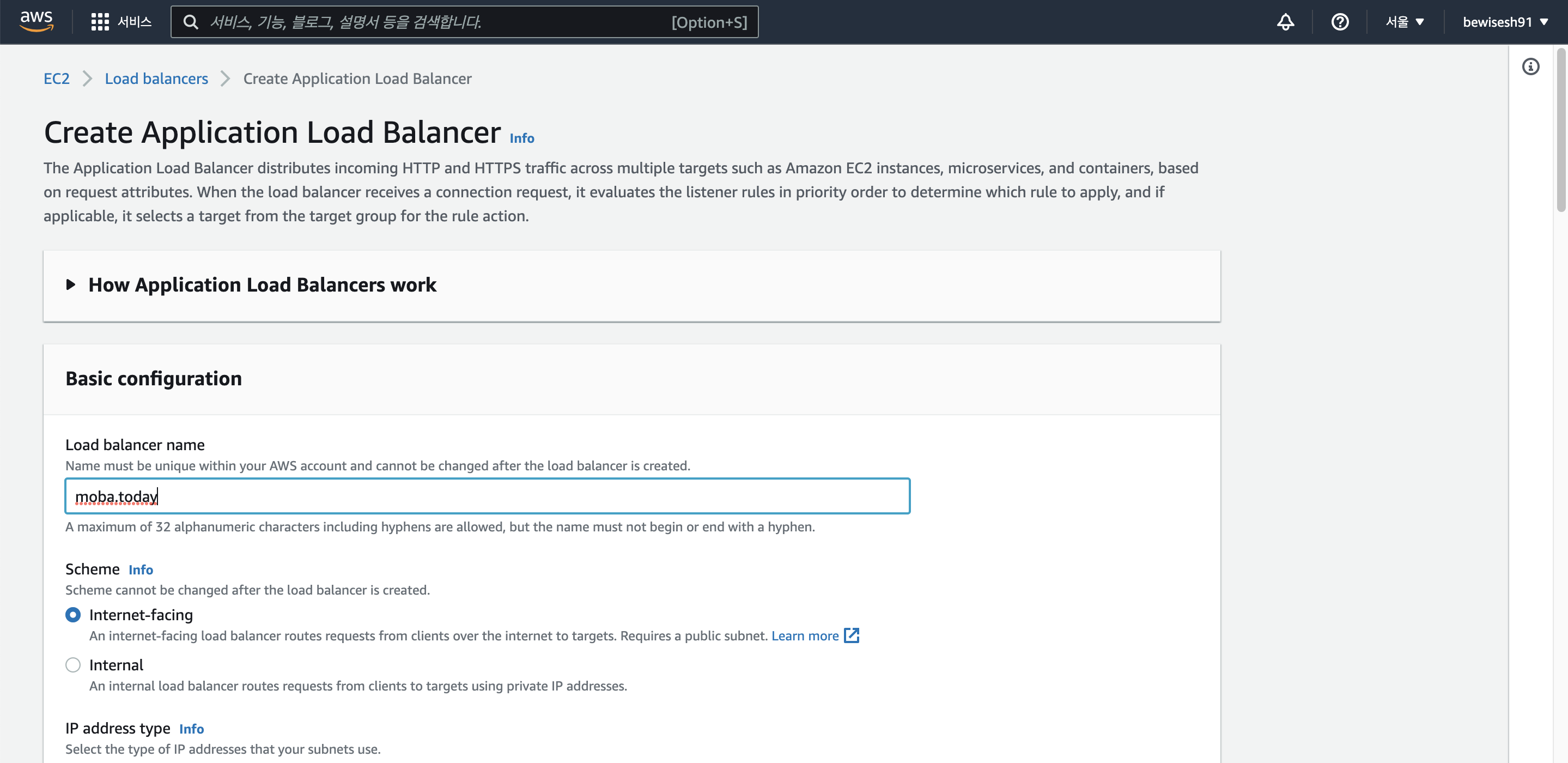Open notifications bell icon

(1285, 22)
